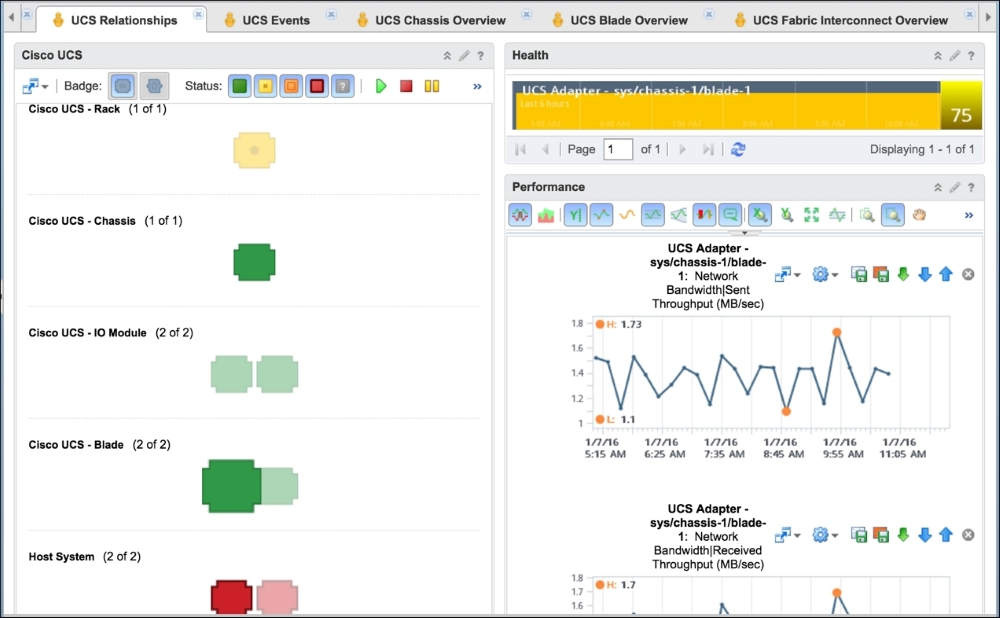Click the Health page number field

pos(617,149)
